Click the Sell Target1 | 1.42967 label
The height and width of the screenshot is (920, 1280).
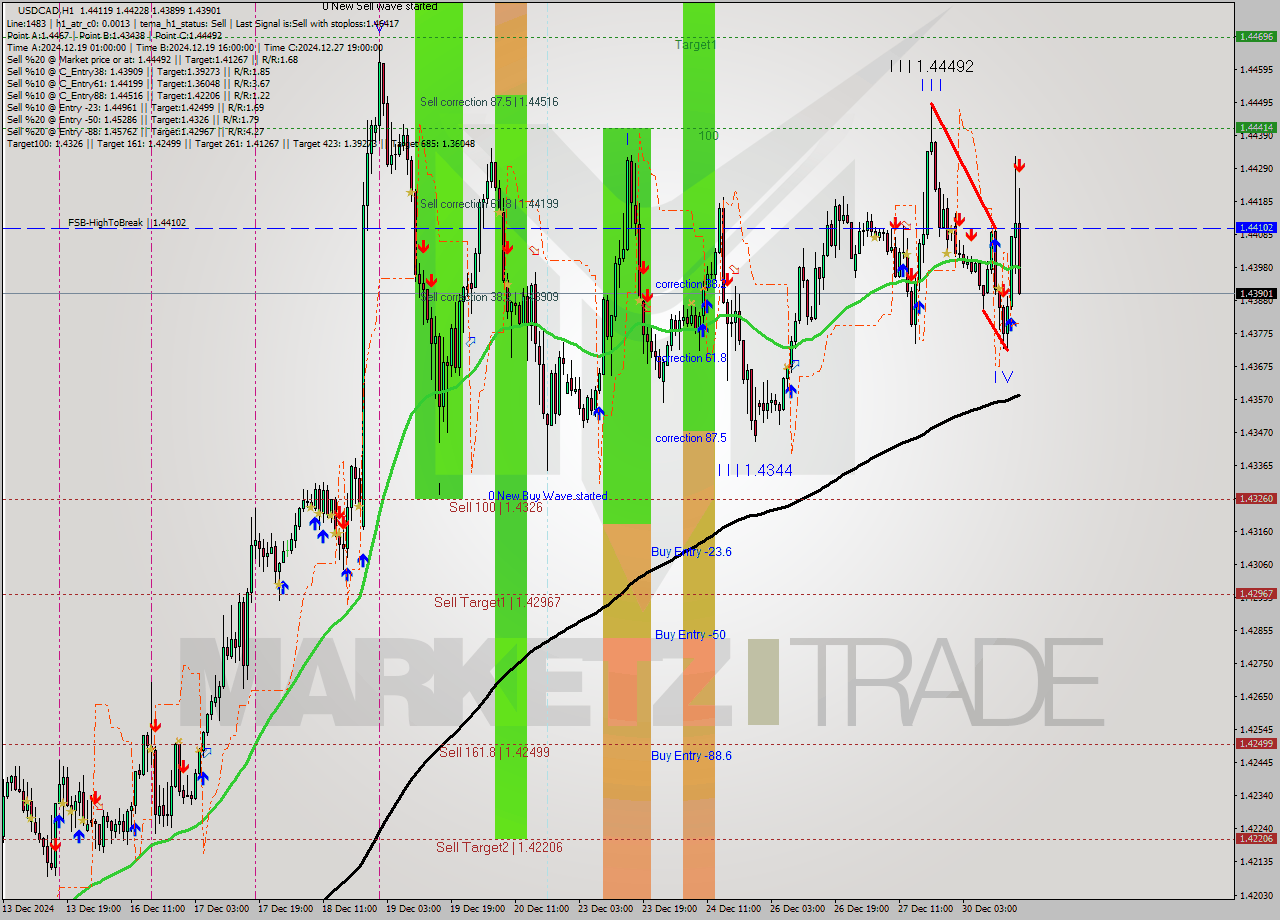click(x=497, y=602)
